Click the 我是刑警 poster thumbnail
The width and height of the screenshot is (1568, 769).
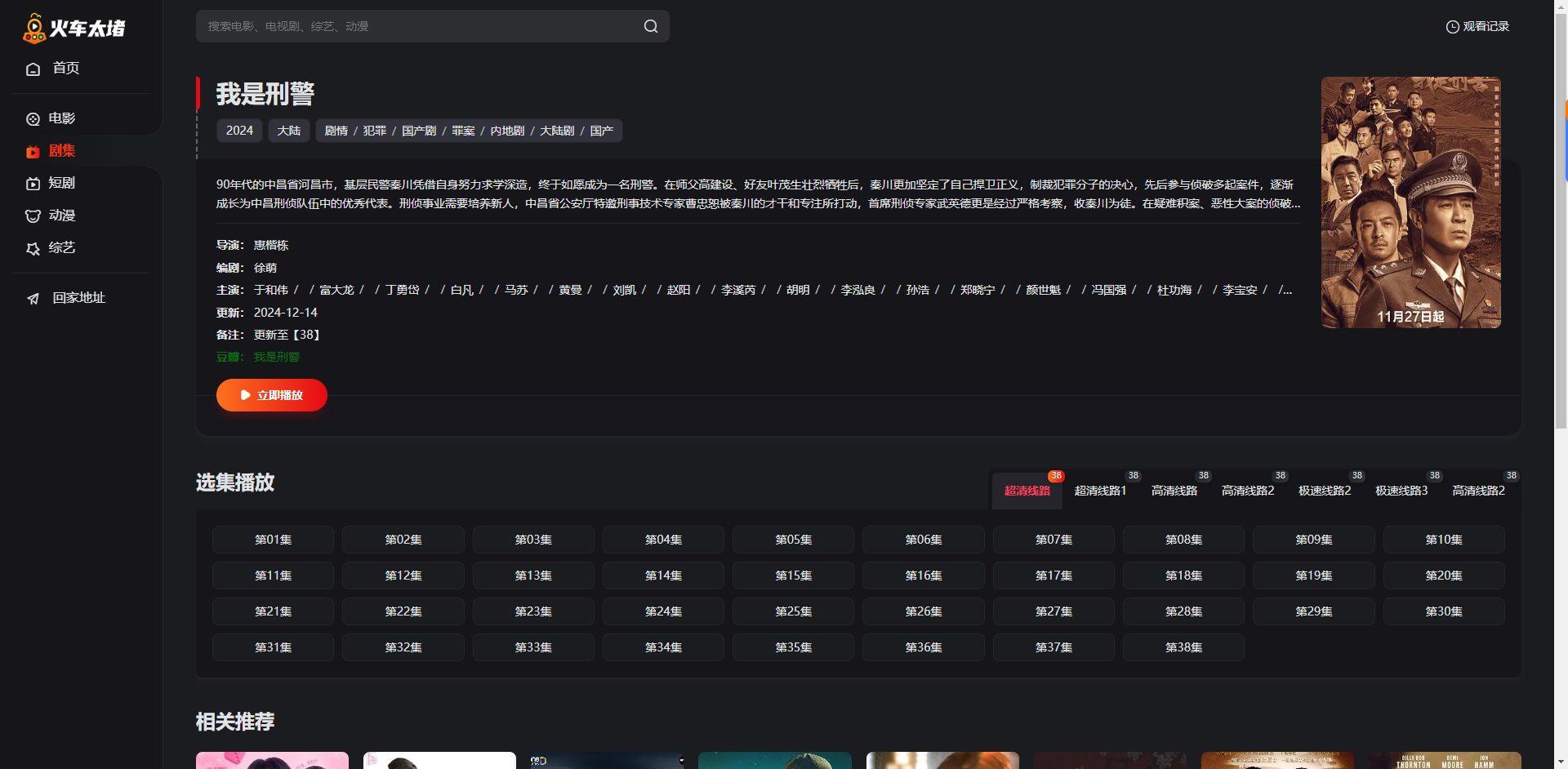[1410, 202]
